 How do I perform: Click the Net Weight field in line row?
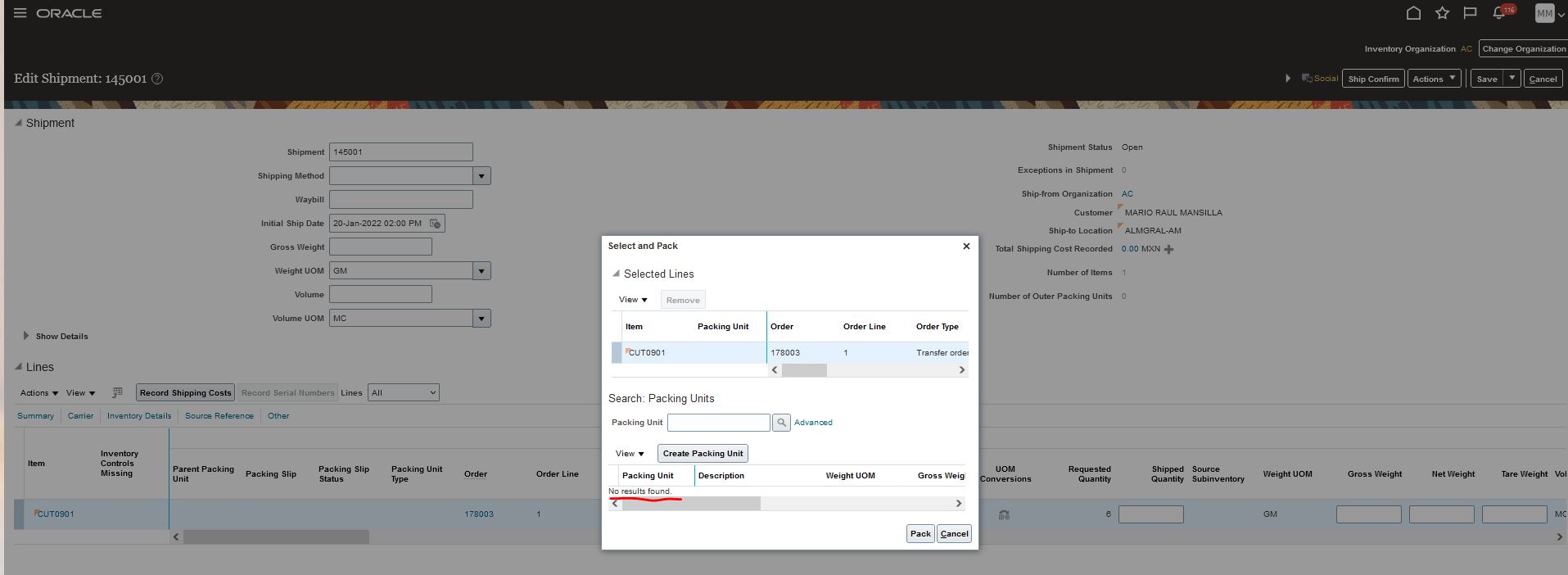(1441, 514)
